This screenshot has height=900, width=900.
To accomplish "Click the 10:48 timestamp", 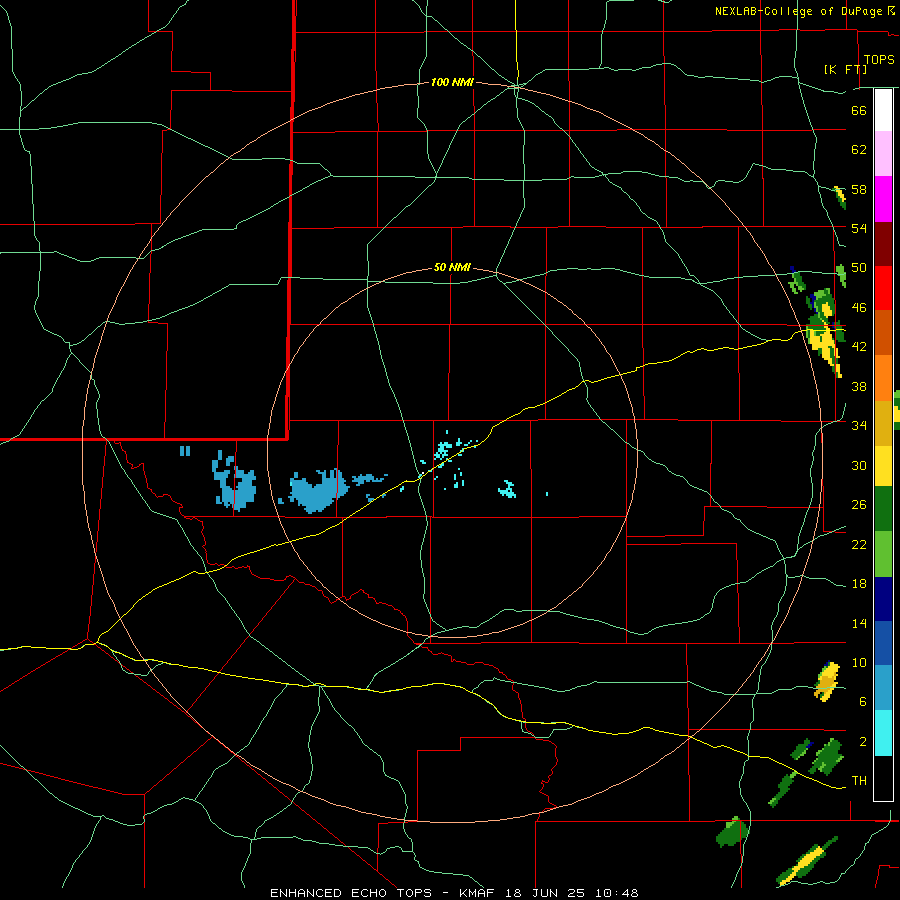I will (616, 893).
